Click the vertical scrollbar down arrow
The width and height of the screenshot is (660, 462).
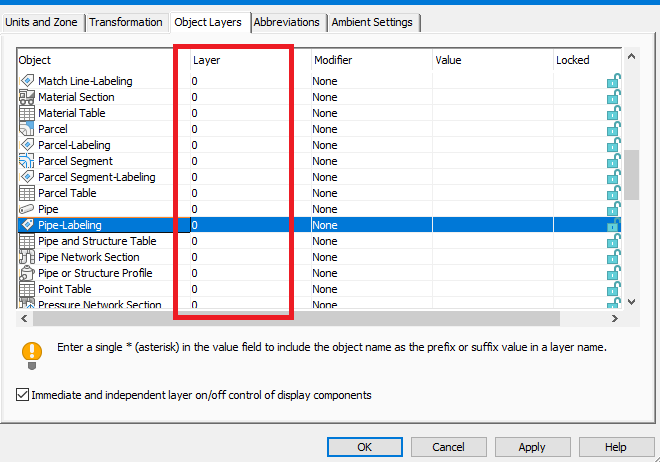631,301
